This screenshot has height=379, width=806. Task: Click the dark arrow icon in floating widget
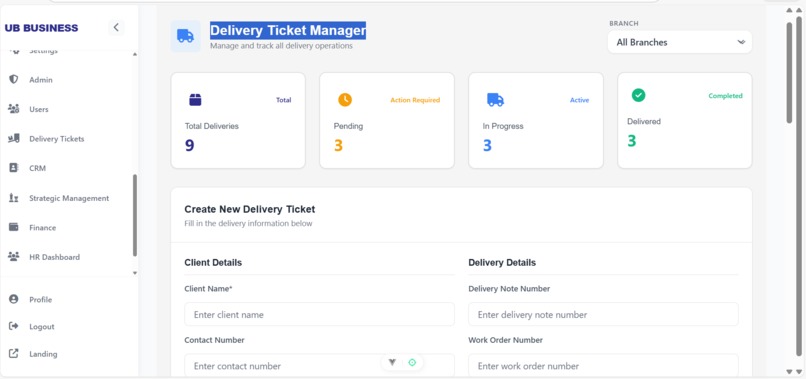point(392,362)
